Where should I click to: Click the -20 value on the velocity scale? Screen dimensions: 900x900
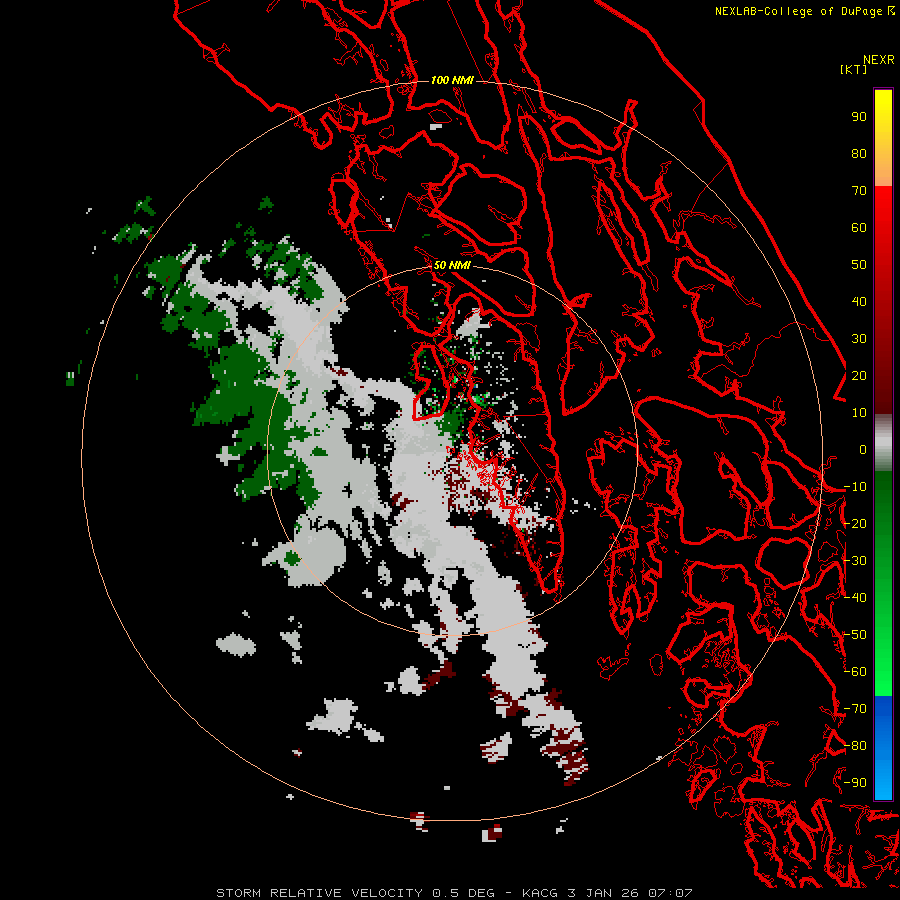click(855, 523)
